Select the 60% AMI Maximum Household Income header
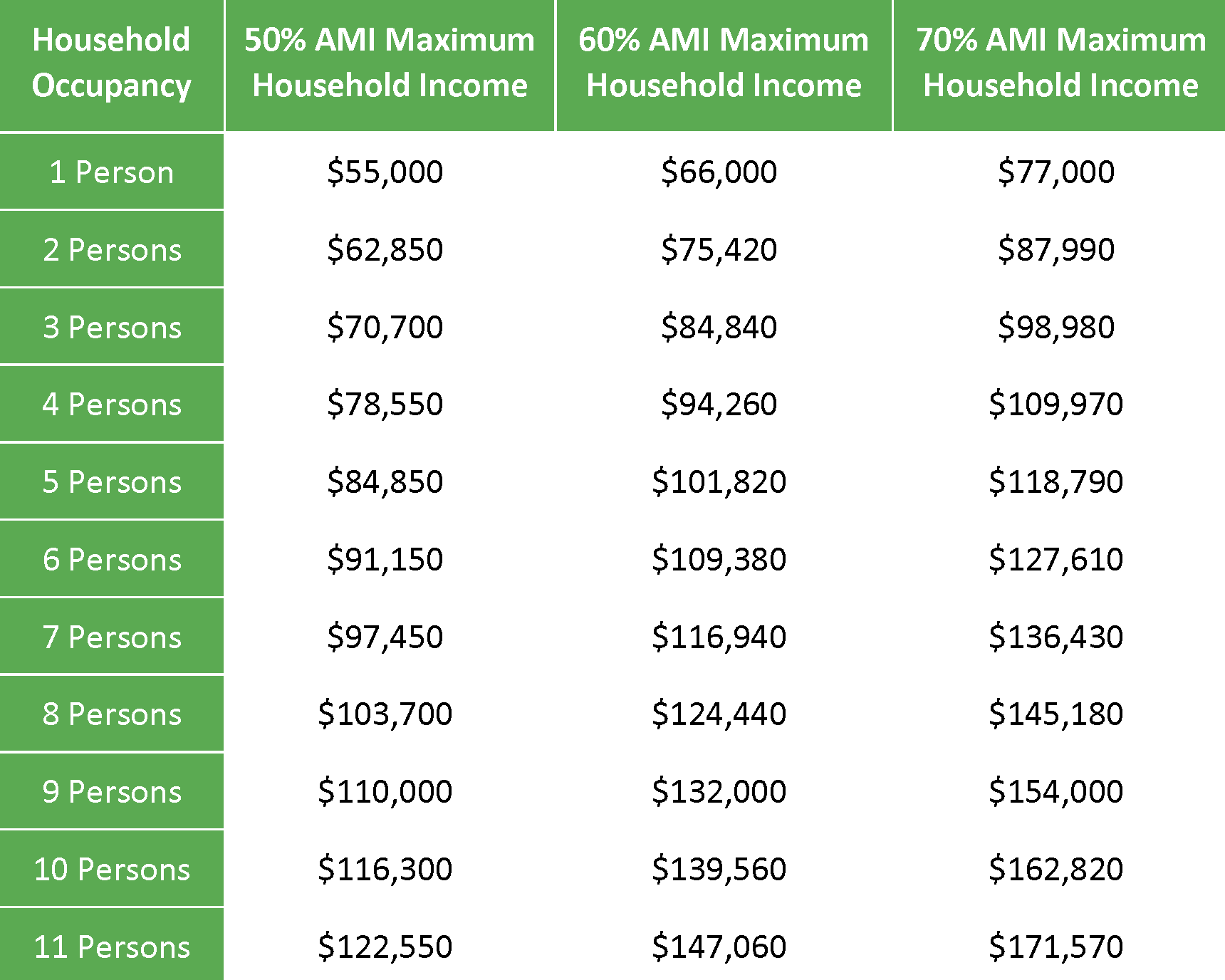 724,65
